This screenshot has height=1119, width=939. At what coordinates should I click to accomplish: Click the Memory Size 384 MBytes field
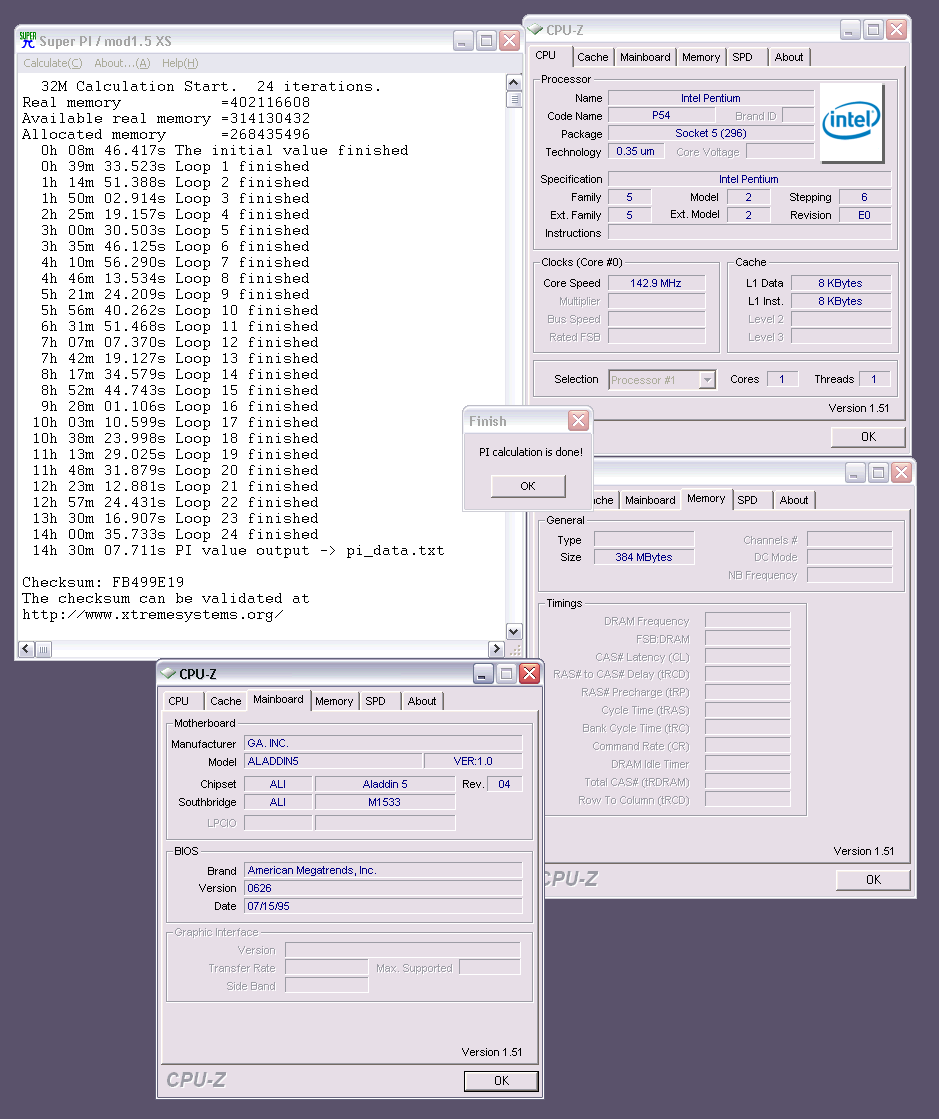click(644, 557)
